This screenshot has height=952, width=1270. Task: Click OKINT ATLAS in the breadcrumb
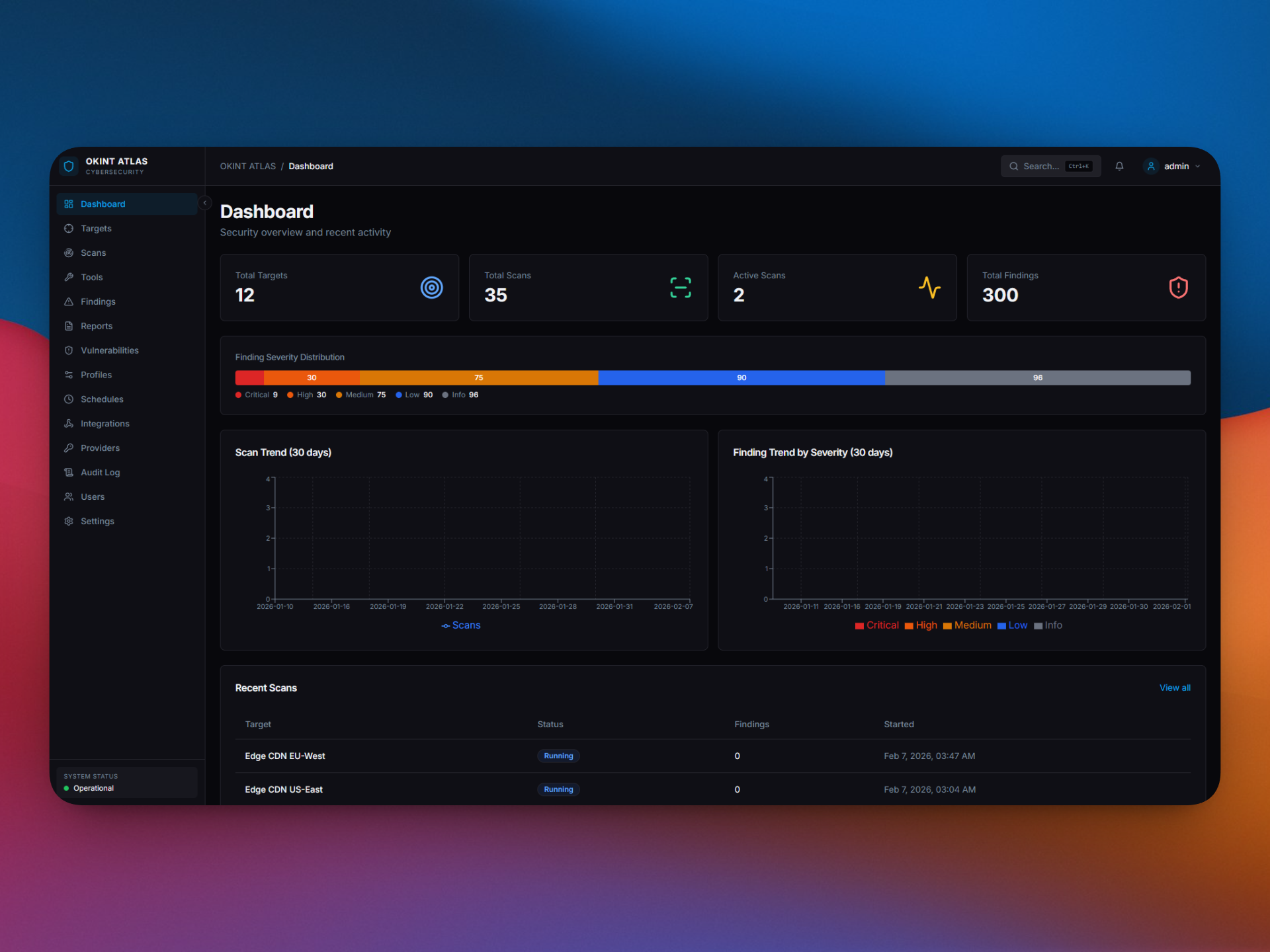[x=248, y=166]
